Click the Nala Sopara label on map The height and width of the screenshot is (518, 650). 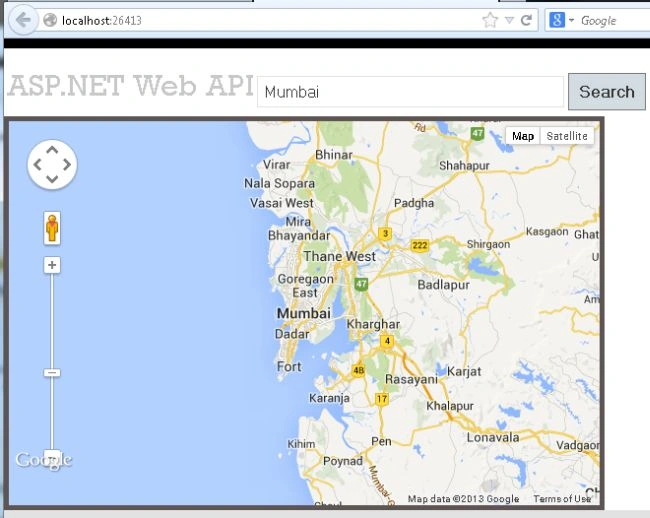pos(279,183)
